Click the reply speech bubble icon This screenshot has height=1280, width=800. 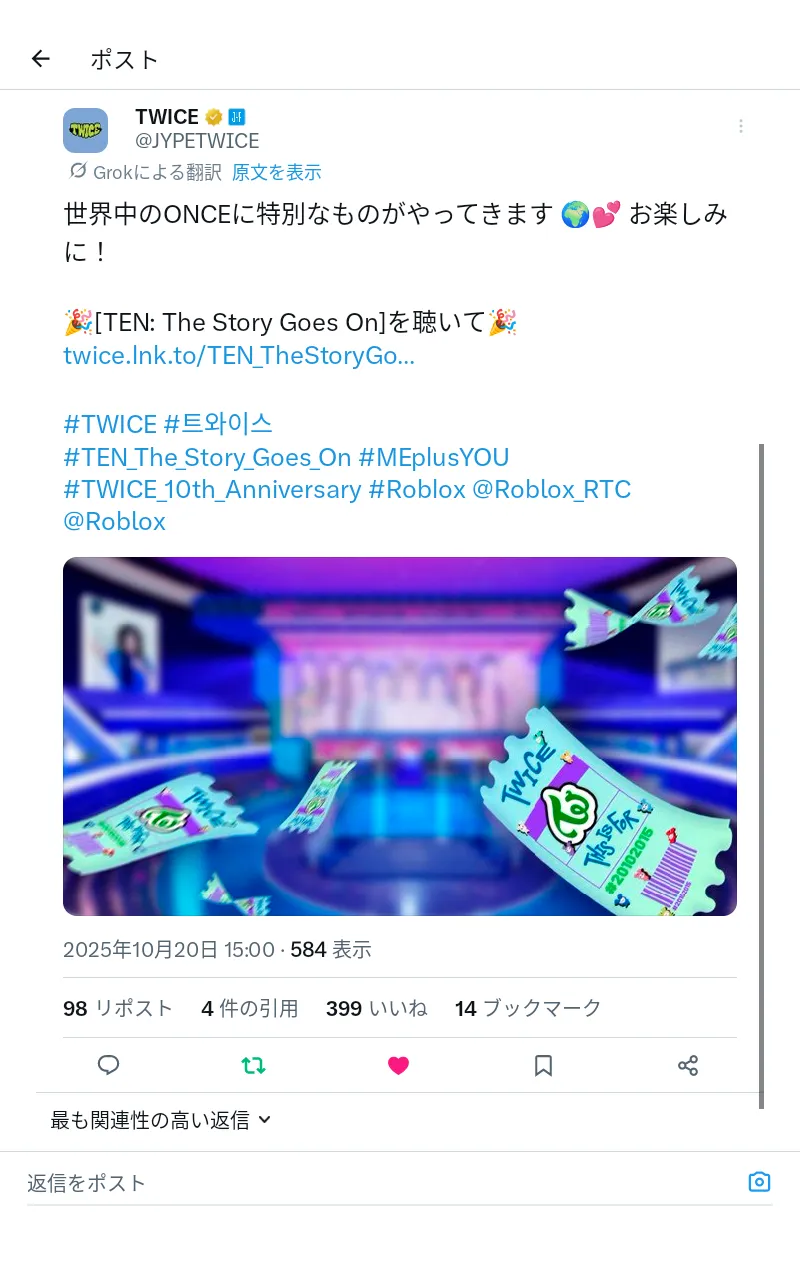(x=109, y=1065)
